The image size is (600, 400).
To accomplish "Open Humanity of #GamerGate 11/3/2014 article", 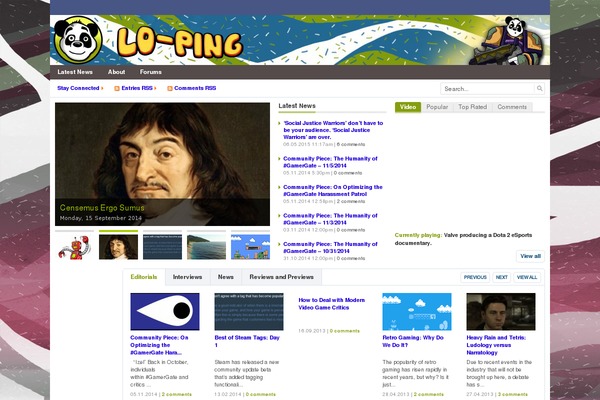I will pyautogui.click(x=330, y=219).
